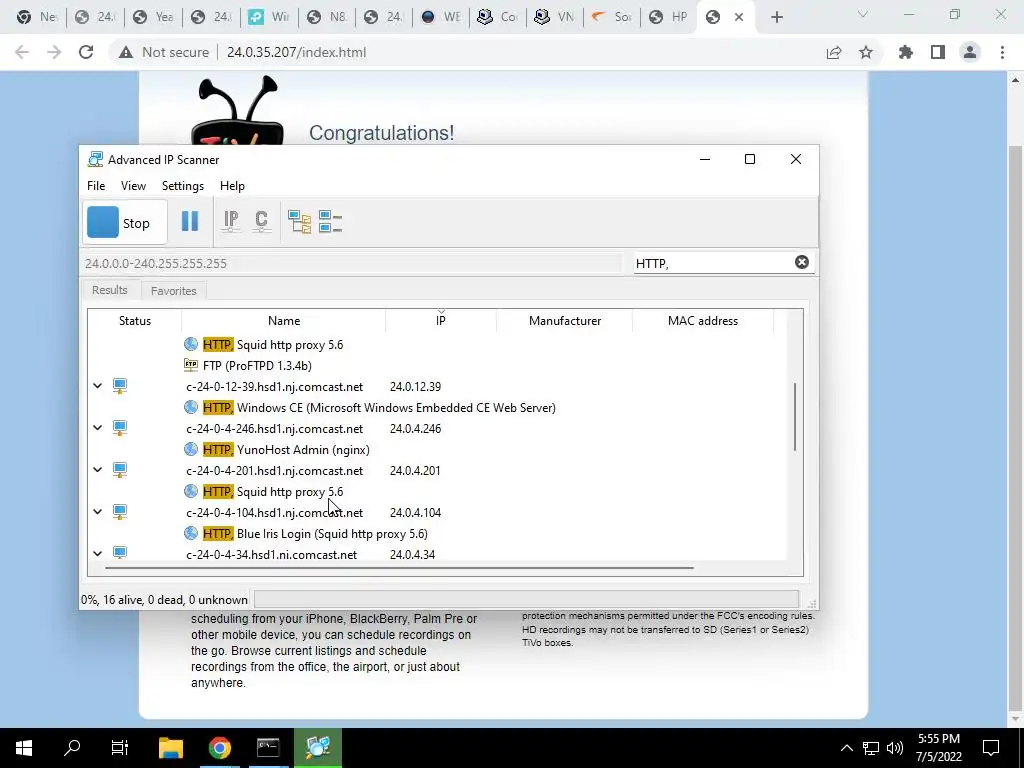Show hidden system tray icons
Viewport: 1024px width, 768px height.
click(x=846, y=748)
